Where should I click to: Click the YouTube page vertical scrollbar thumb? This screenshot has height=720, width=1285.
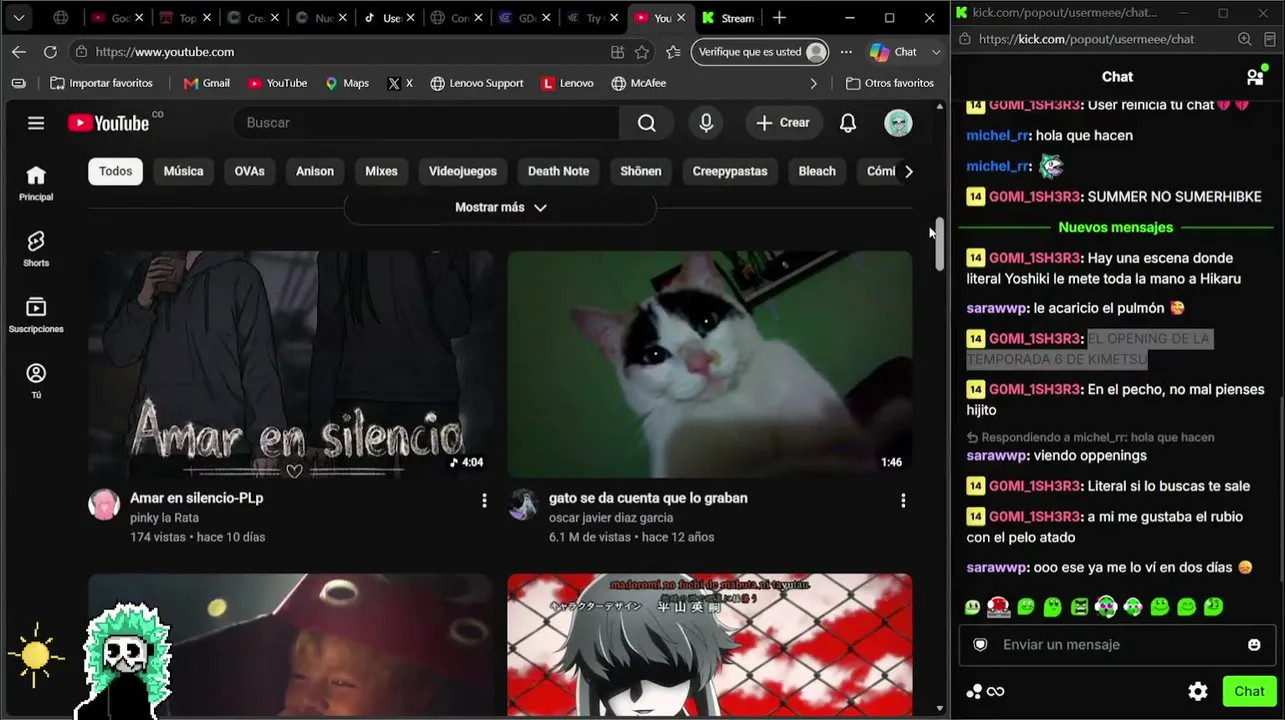coord(939,243)
